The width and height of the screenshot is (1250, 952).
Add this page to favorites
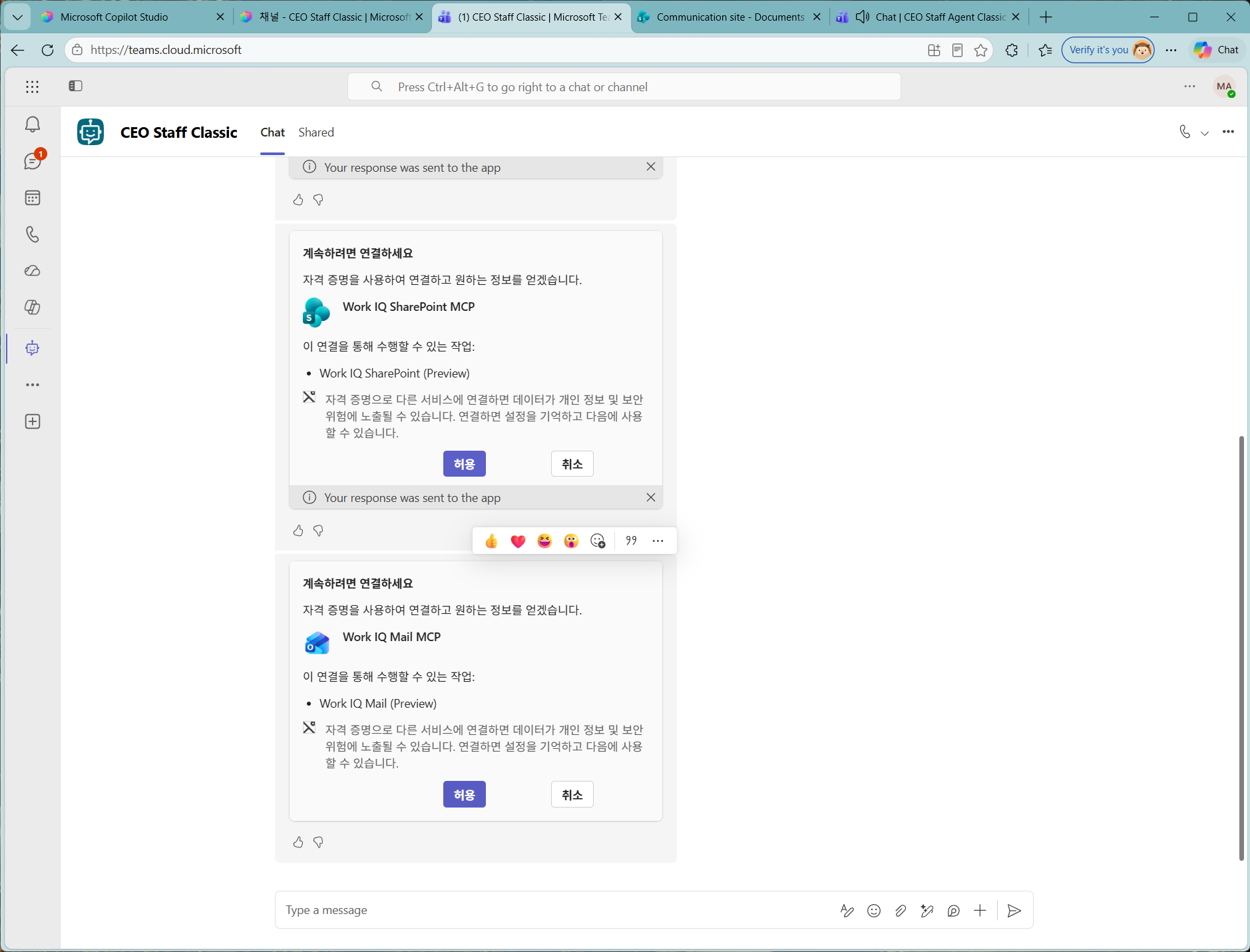click(x=980, y=50)
